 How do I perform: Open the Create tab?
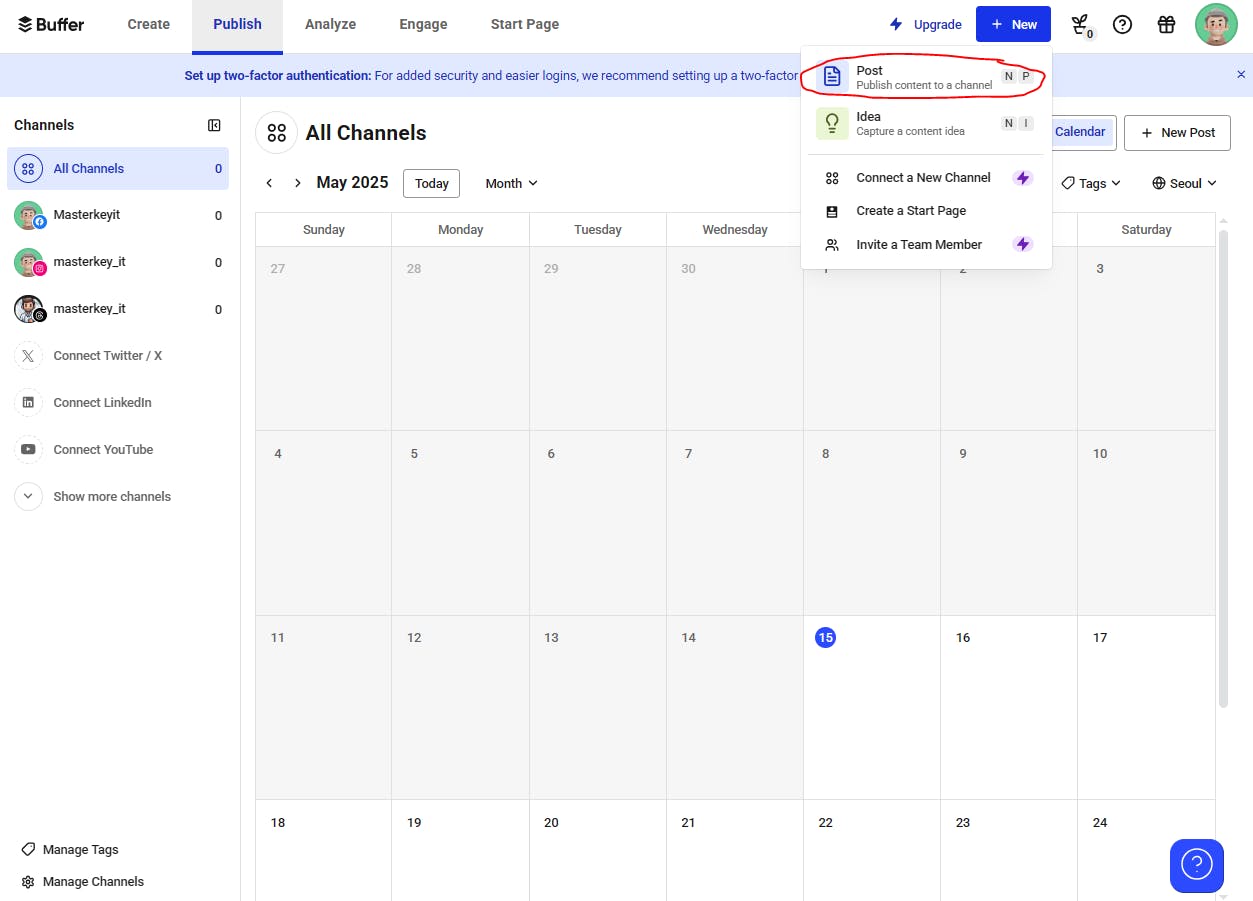tap(148, 24)
